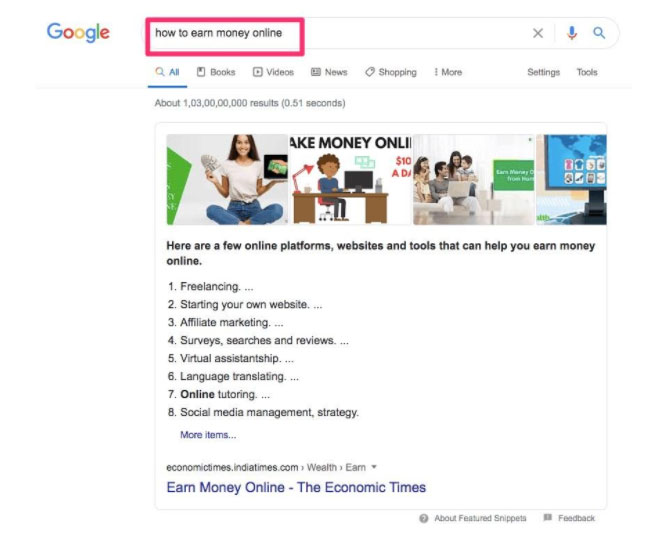The image size is (665, 553).
Task: Click the blue search magnifier icon
Action: point(599,33)
